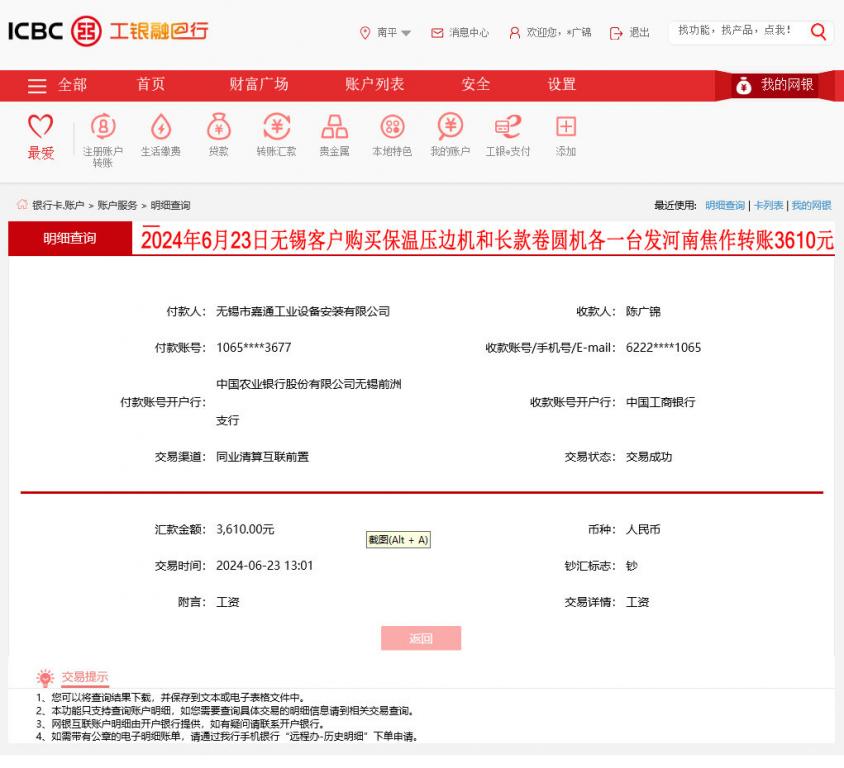844x768 pixels.
Task: Click the red search magnifier icon
Action: [x=818, y=32]
